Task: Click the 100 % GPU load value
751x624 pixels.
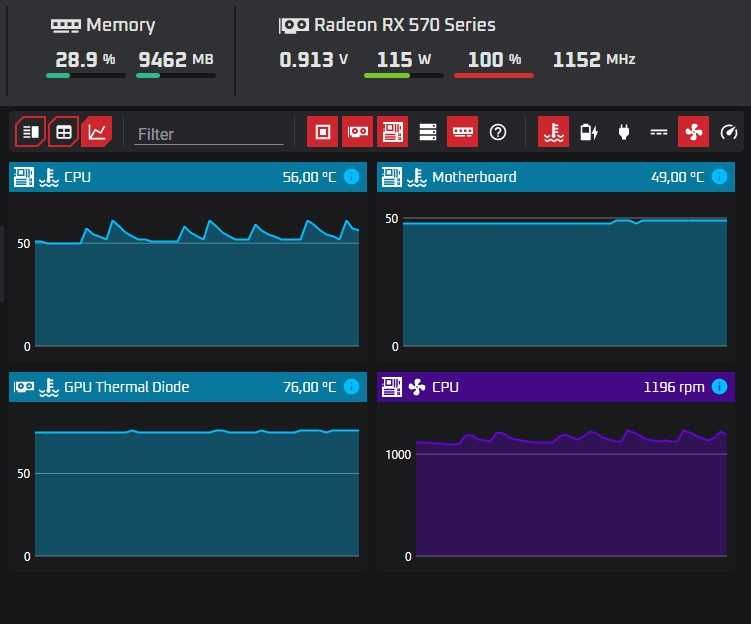Action: pos(494,59)
